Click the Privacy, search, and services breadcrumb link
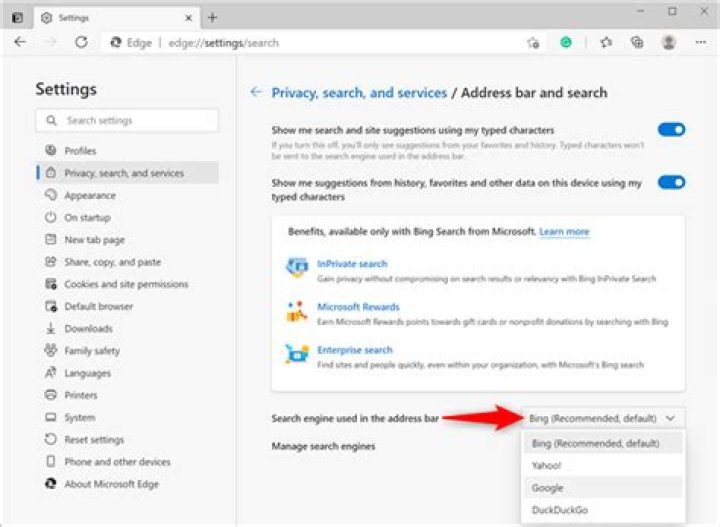The width and height of the screenshot is (720, 527). pos(359,93)
